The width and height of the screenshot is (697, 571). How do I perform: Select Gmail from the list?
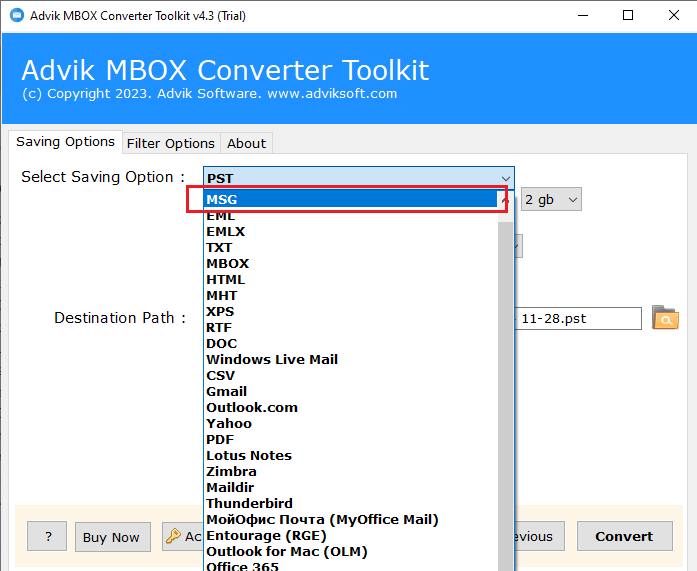click(x=350, y=391)
